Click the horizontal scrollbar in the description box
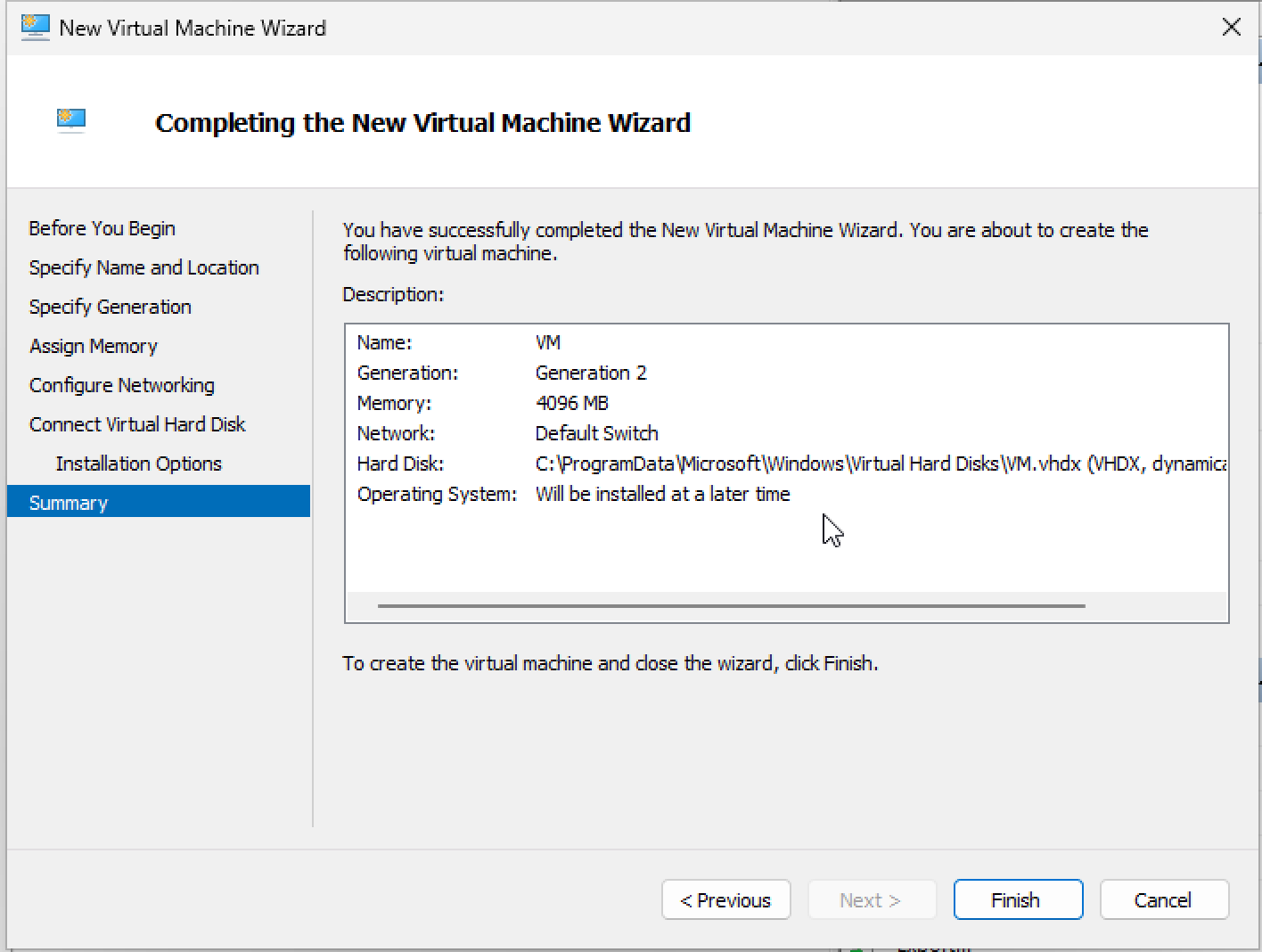Screen dimensions: 1262x952 (x=731, y=606)
